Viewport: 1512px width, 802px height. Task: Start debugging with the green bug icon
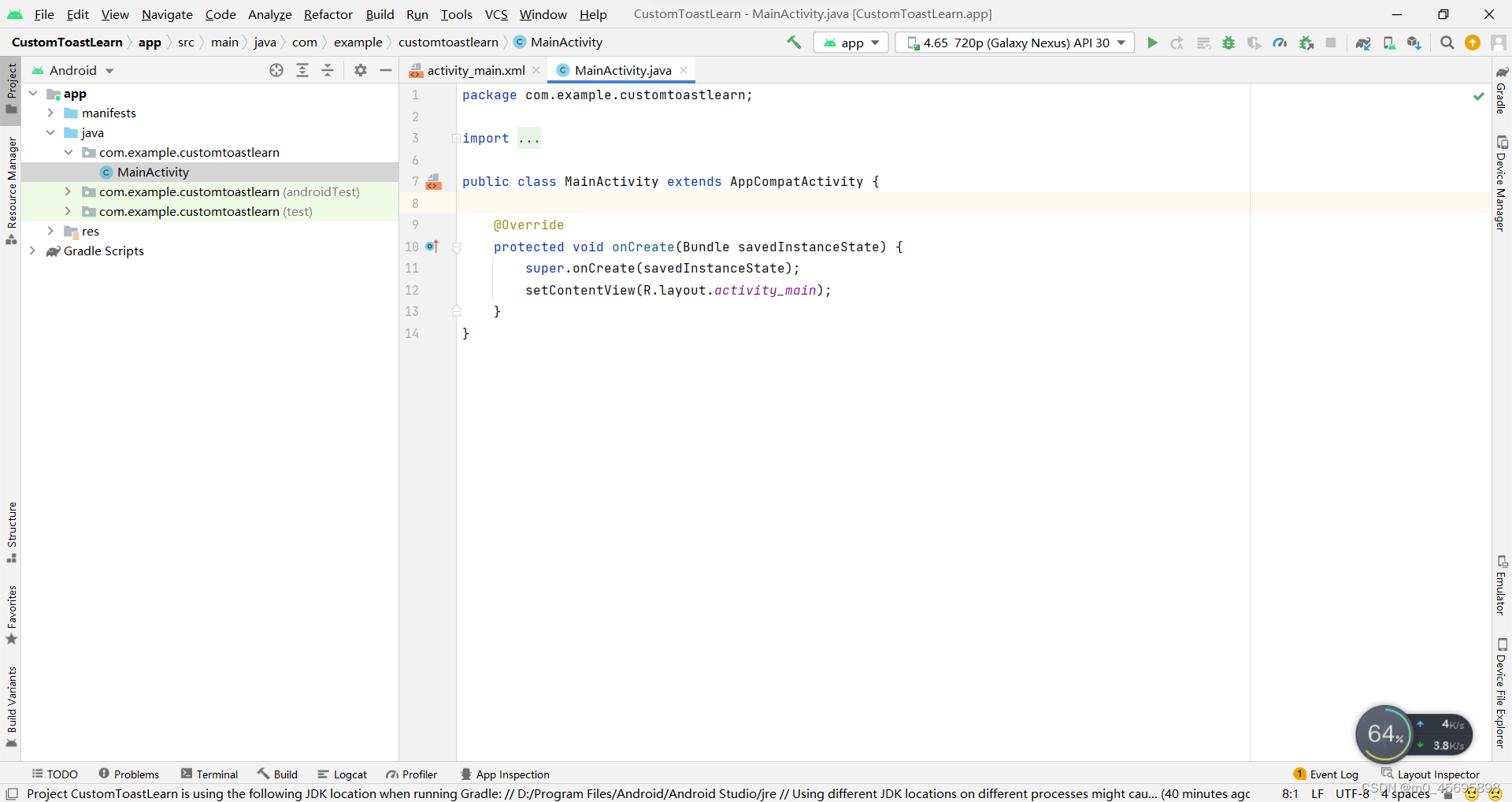pyautogui.click(x=1228, y=43)
